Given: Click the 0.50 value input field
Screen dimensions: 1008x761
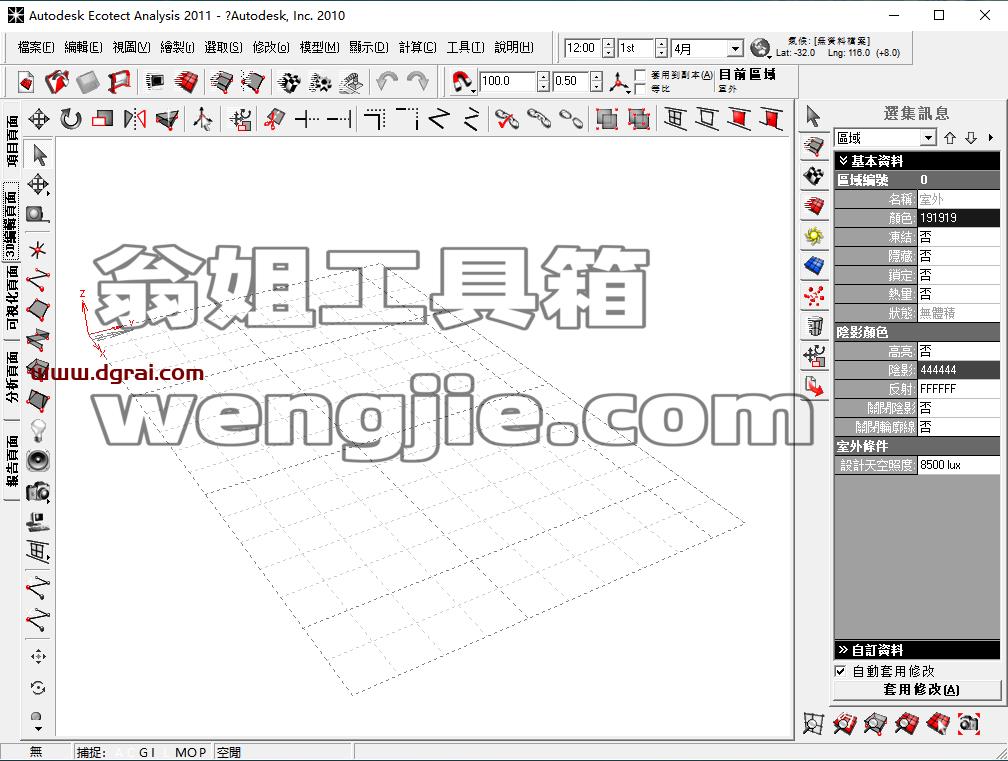Looking at the screenshot, I should point(571,81).
